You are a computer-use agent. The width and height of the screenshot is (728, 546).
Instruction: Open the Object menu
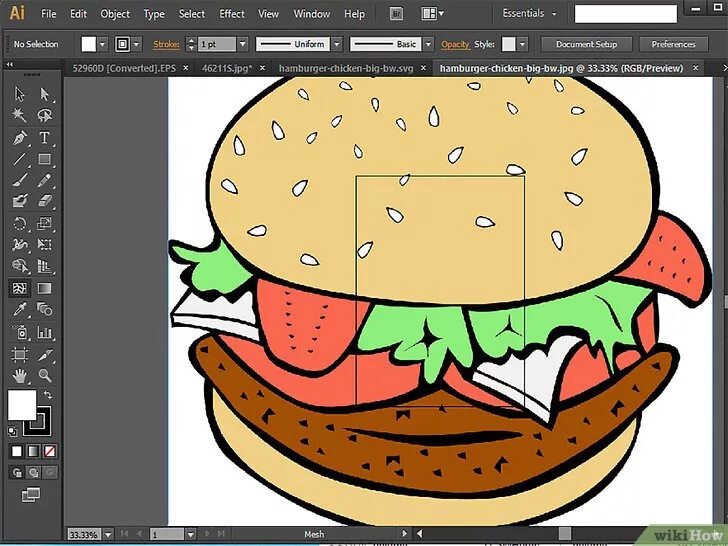pos(115,14)
